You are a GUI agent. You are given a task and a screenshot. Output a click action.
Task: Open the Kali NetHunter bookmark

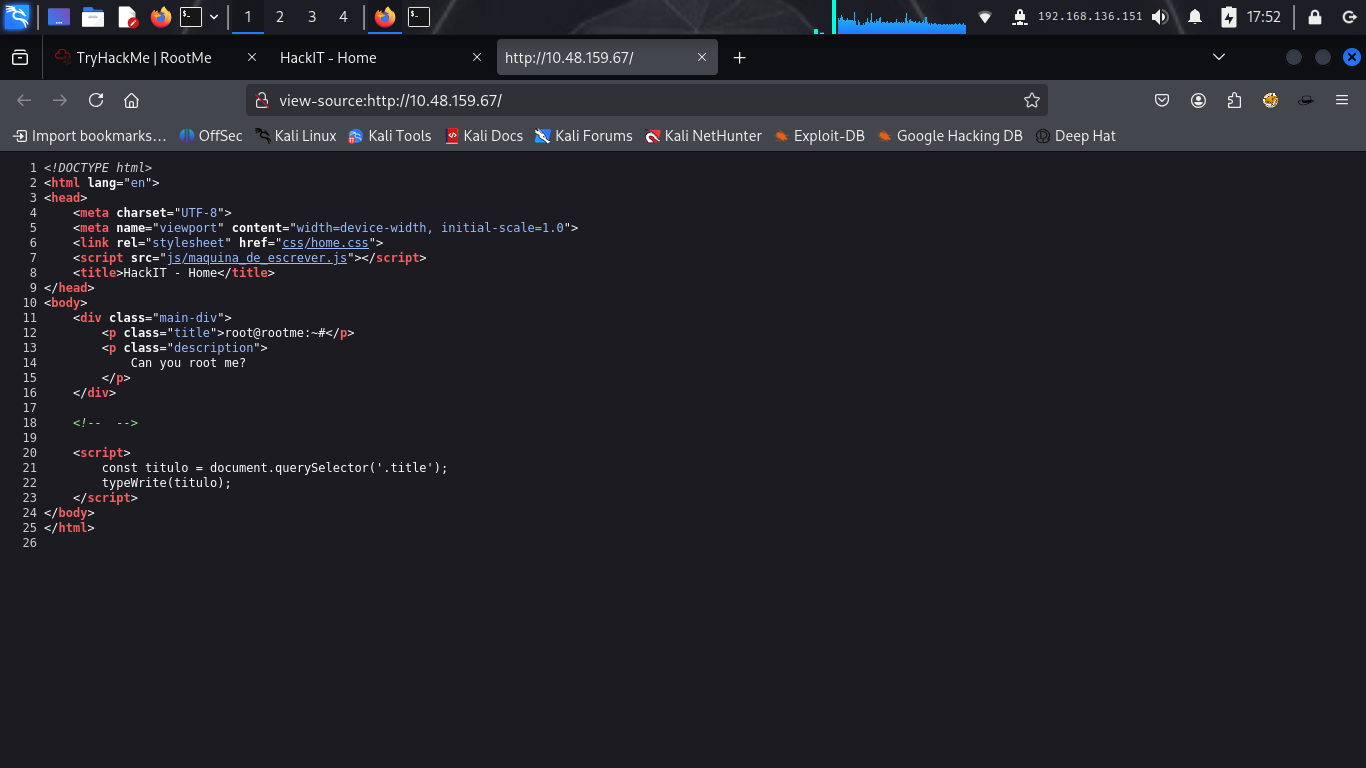click(x=704, y=136)
